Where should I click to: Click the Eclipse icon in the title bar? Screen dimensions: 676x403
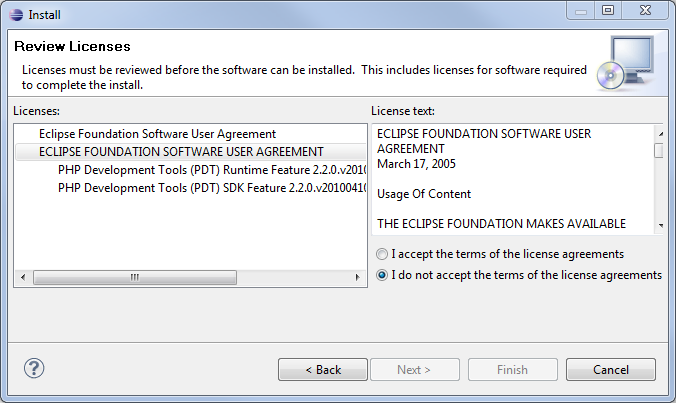(16, 15)
